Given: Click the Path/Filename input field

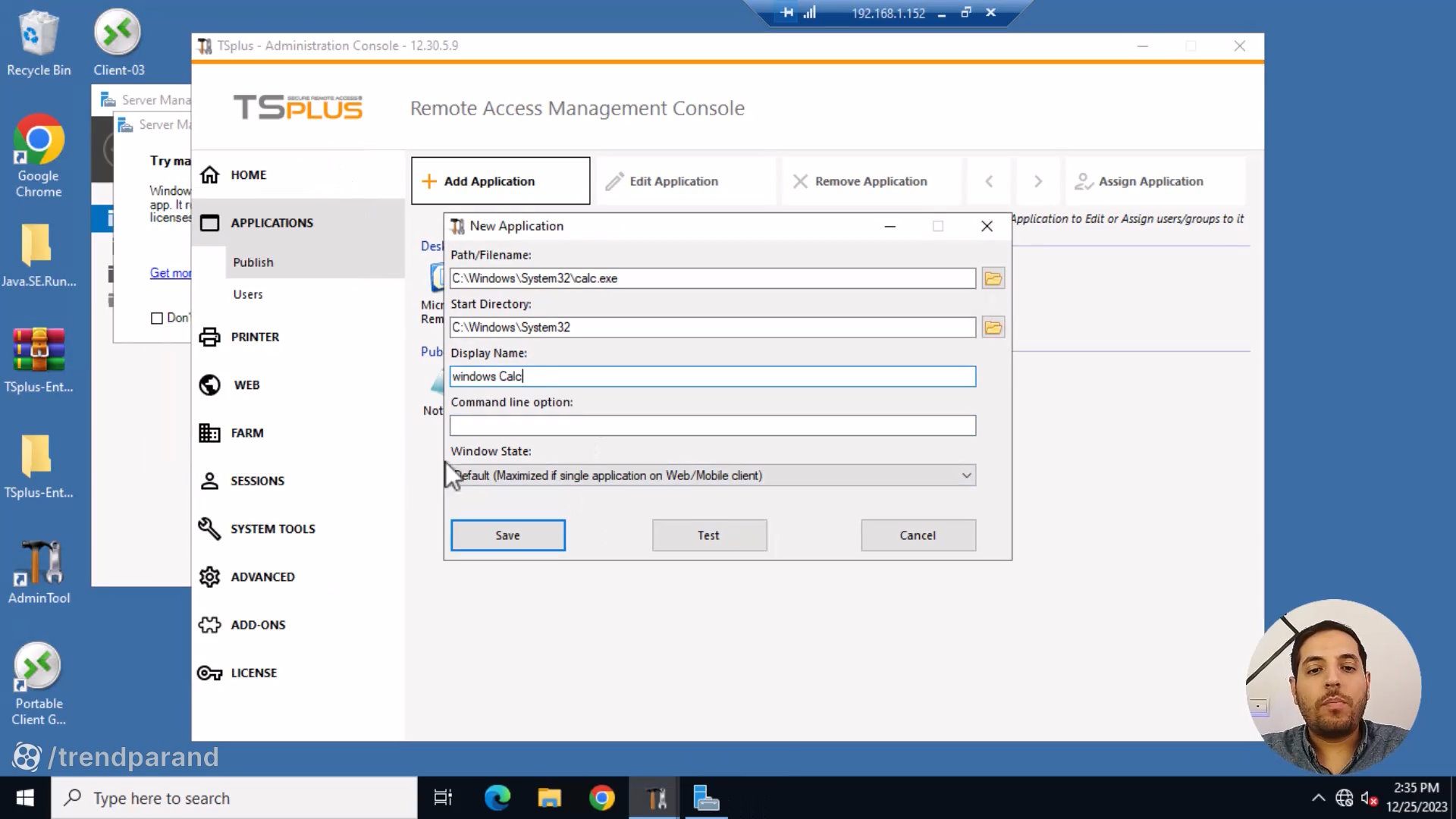Looking at the screenshot, I should click(713, 278).
